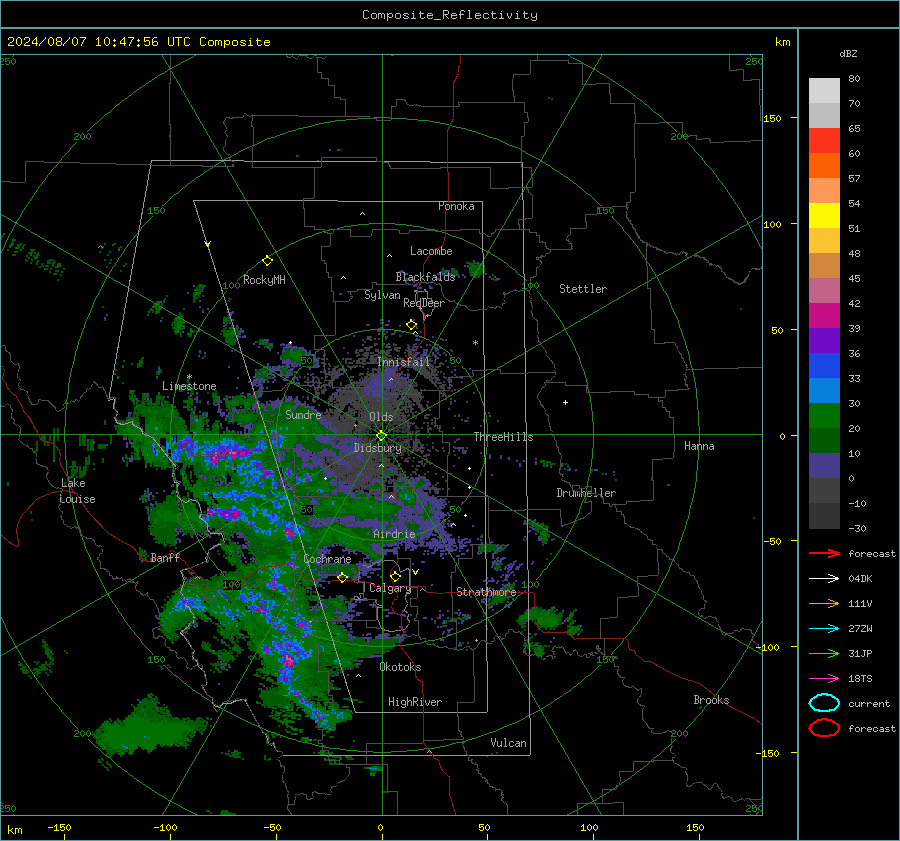Image resolution: width=900 pixels, height=841 pixels.
Task: Click the red forecast ellipse symbol
Action: (824, 728)
